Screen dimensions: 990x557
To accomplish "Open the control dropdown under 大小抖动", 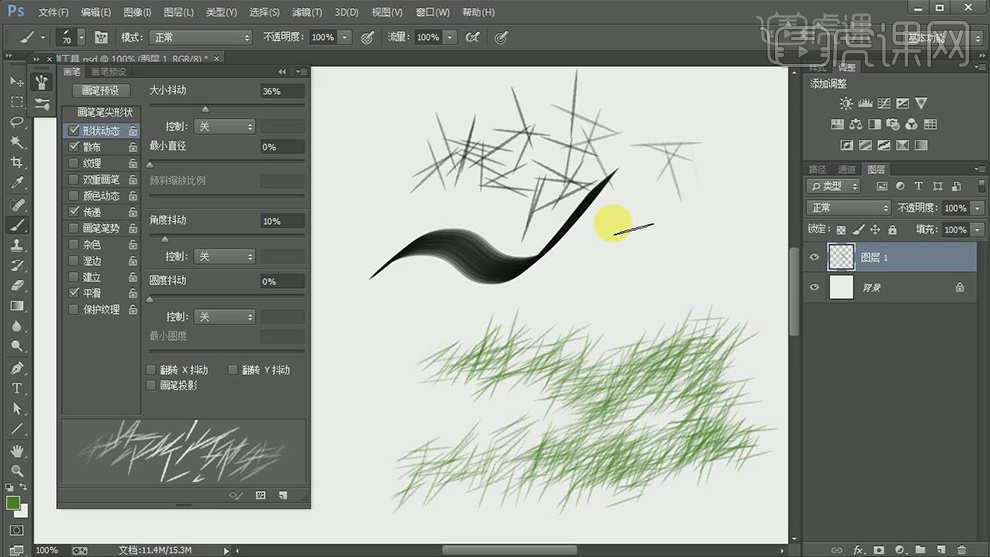I will click(x=224, y=127).
